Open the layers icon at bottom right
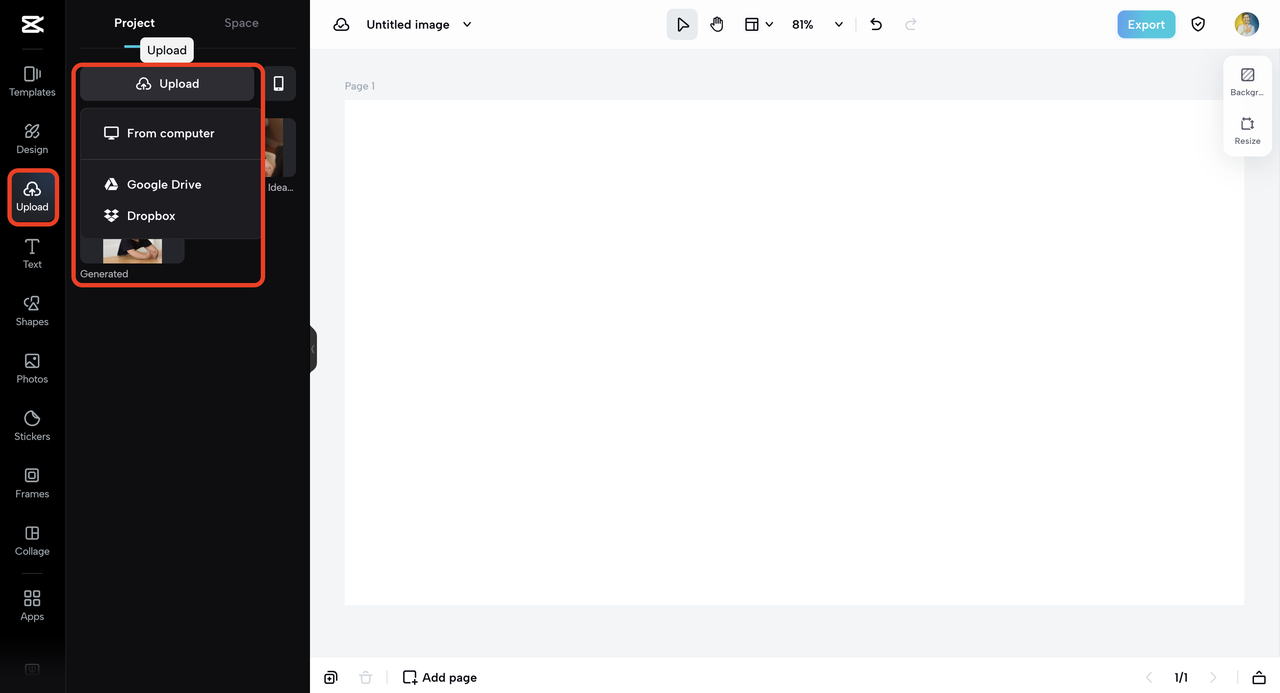 click(1259, 677)
